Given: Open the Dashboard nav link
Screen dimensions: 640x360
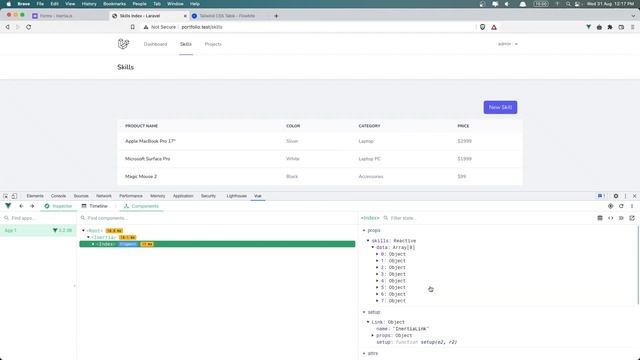Looking at the screenshot, I should click(x=156, y=44).
